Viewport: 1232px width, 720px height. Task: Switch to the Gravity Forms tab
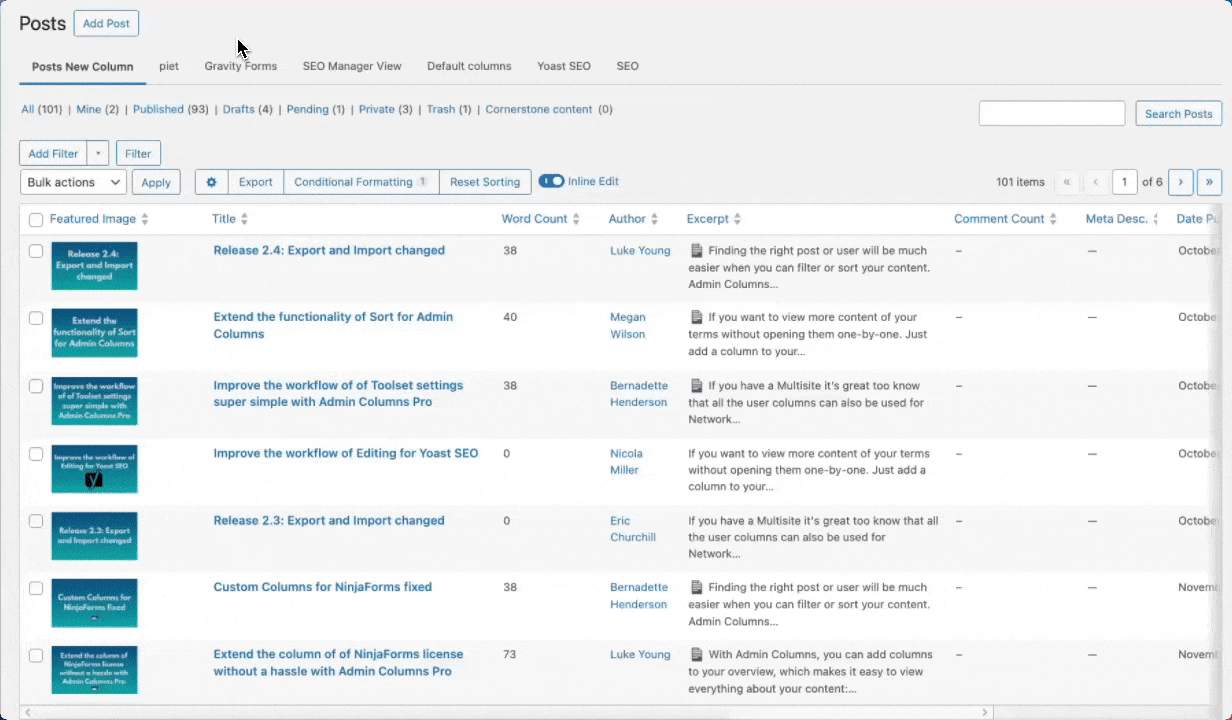(x=240, y=66)
